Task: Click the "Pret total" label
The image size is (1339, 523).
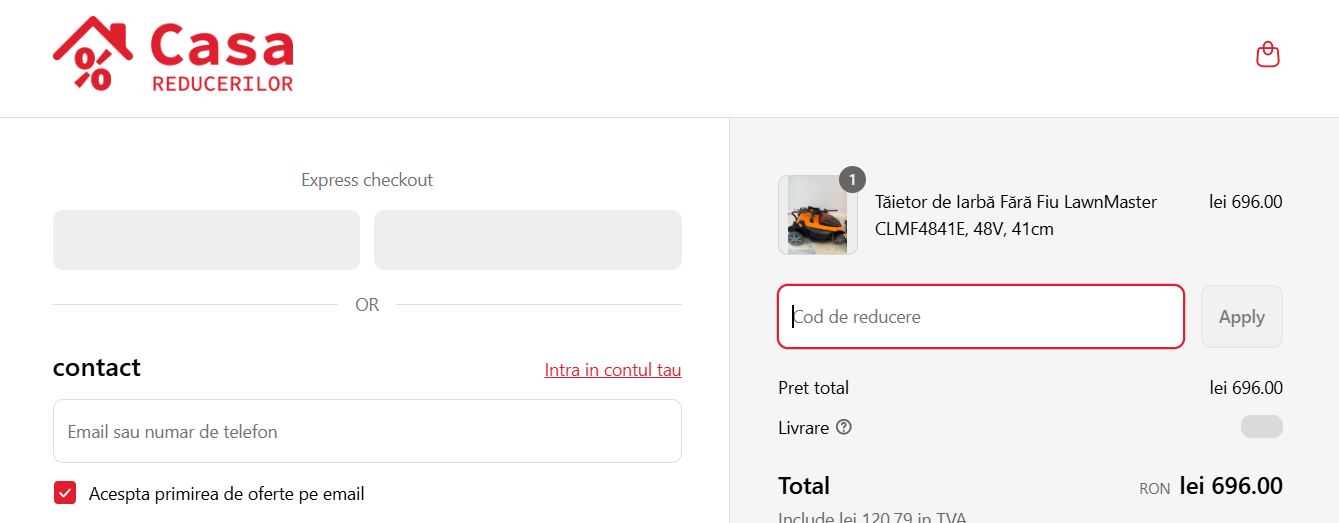Action: 813,388
